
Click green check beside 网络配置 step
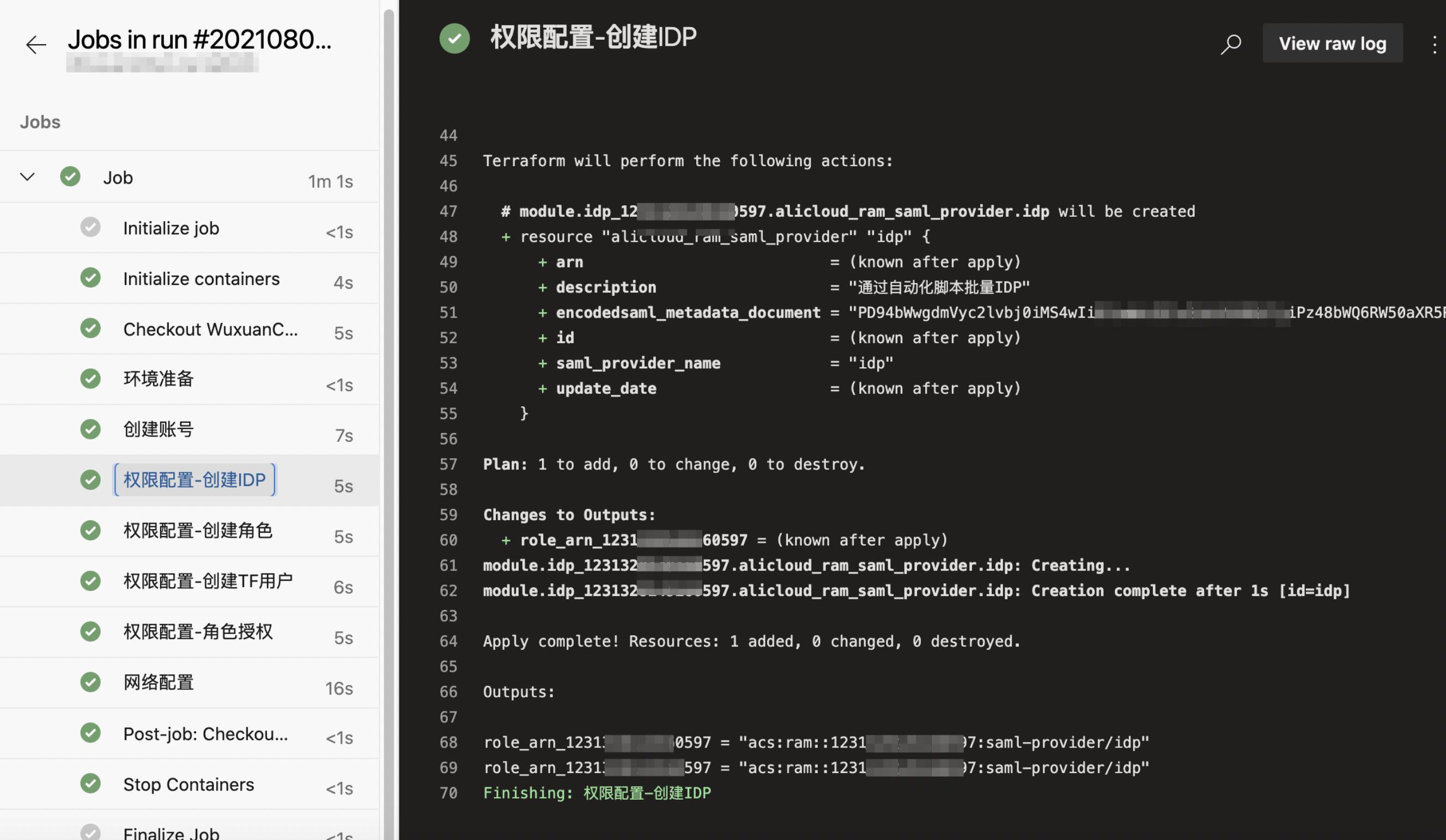(x=90, y=682)
